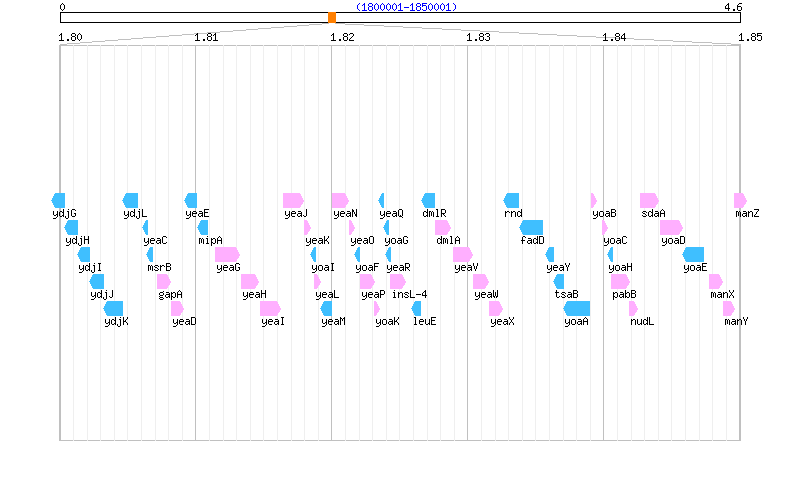This screenshot has height=500, width=800.
Task: Select the blue yoaE gene arrow
Action: coord(694,254)
